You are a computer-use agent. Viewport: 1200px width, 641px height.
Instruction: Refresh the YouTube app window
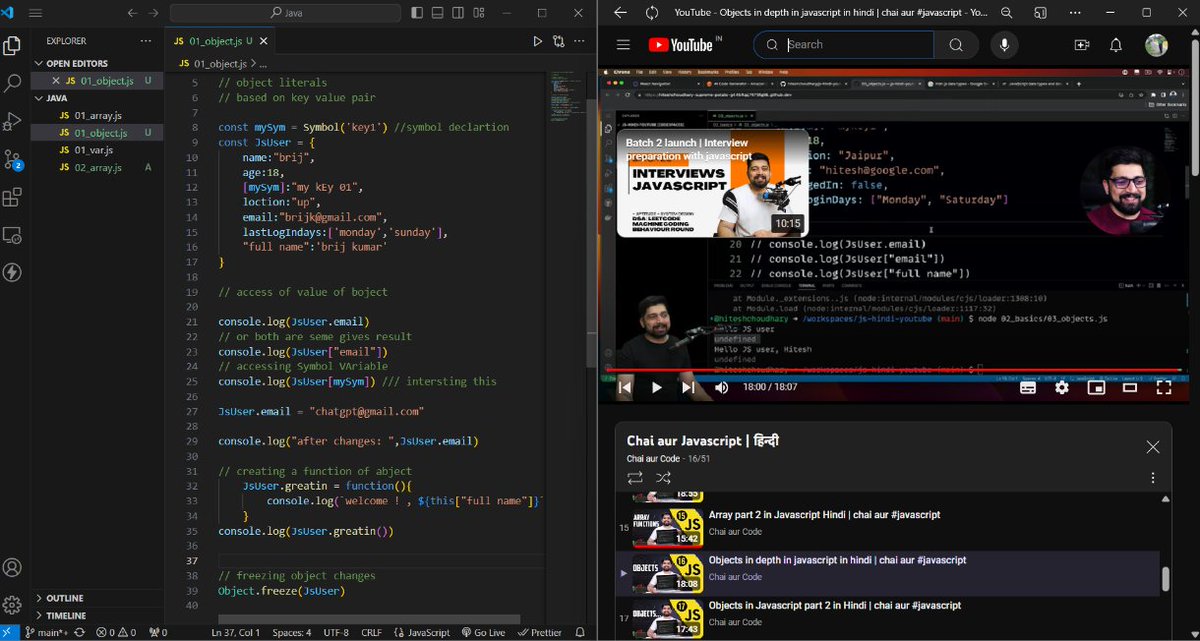click(652, 13)
